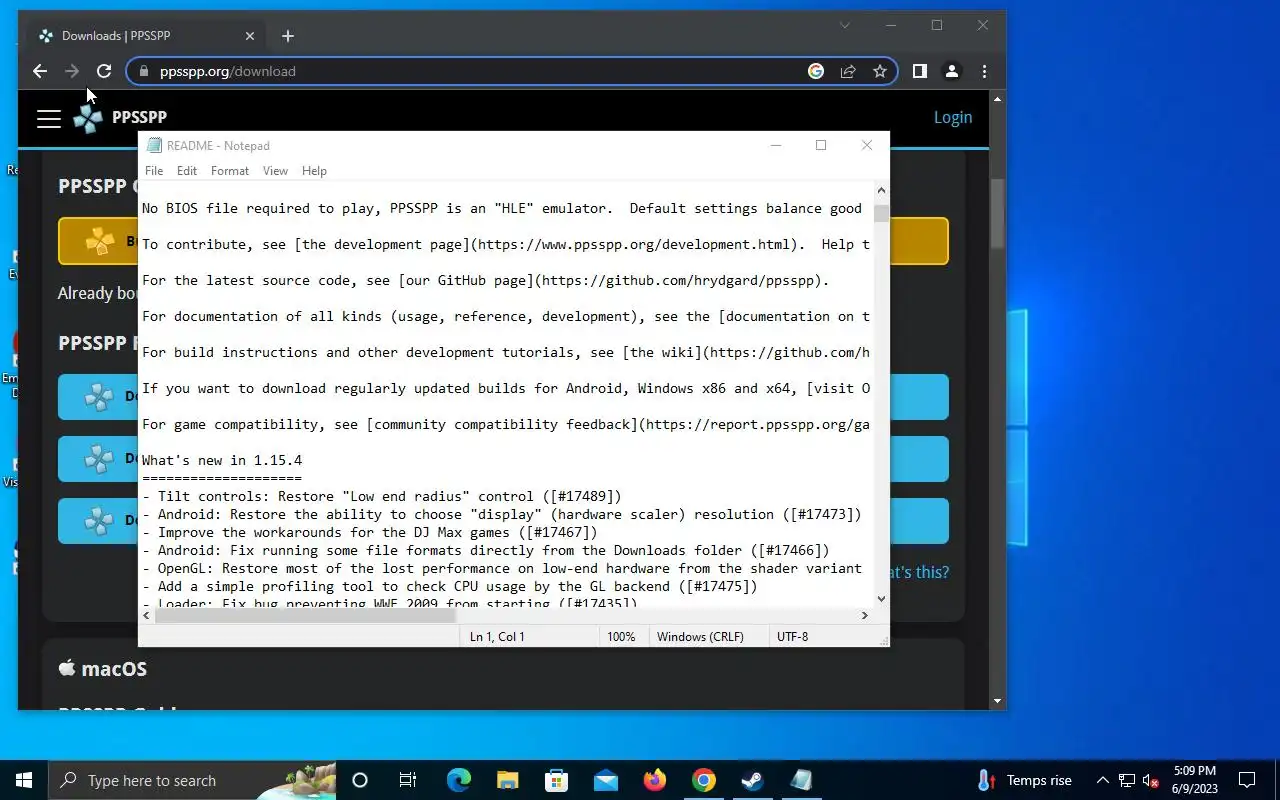Open Notepad View menu
The width and height of the screenshot is (1280, 800).
pos(275,171)
